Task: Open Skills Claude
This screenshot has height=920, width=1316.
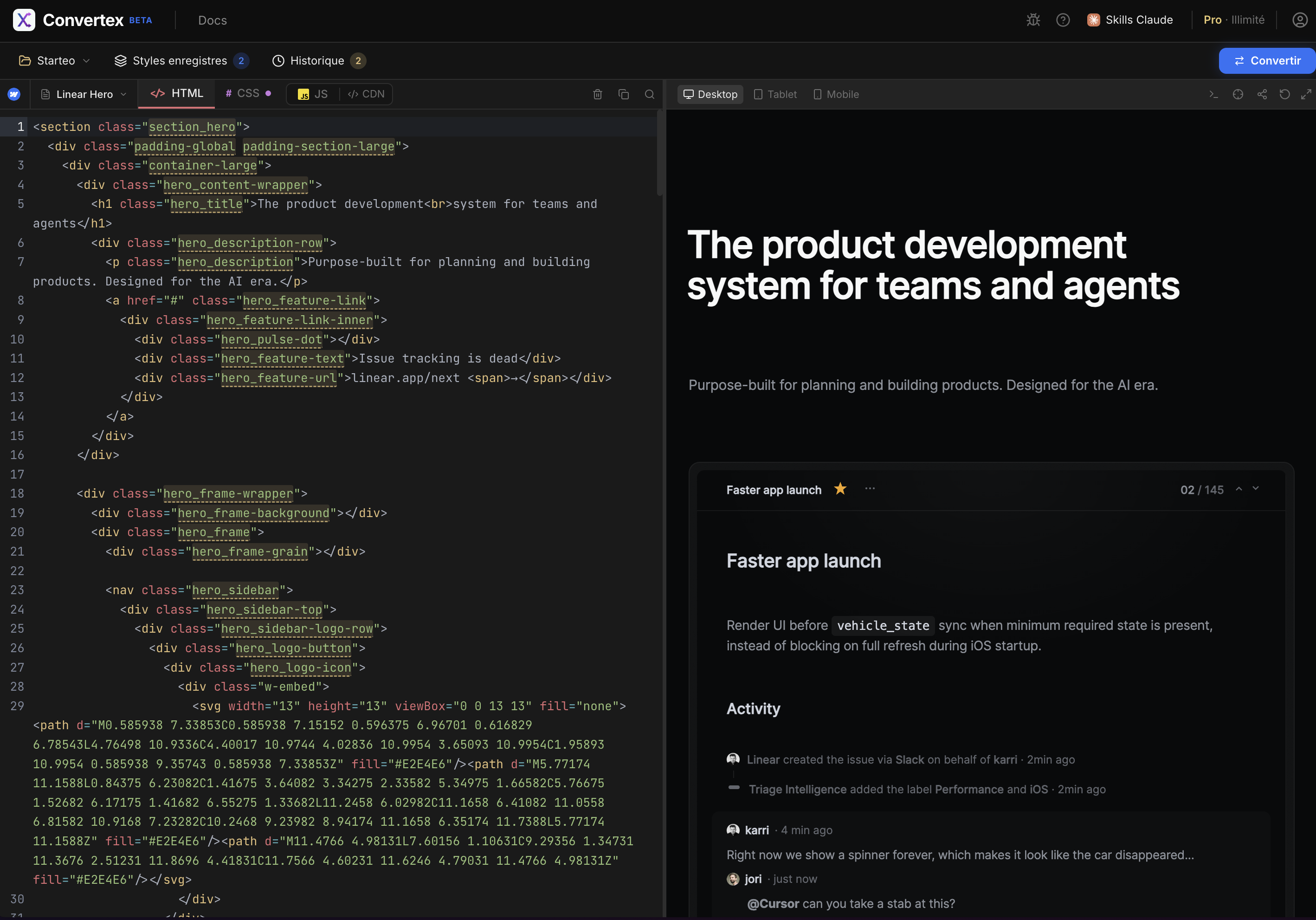Action: [x=1130, y=20]
